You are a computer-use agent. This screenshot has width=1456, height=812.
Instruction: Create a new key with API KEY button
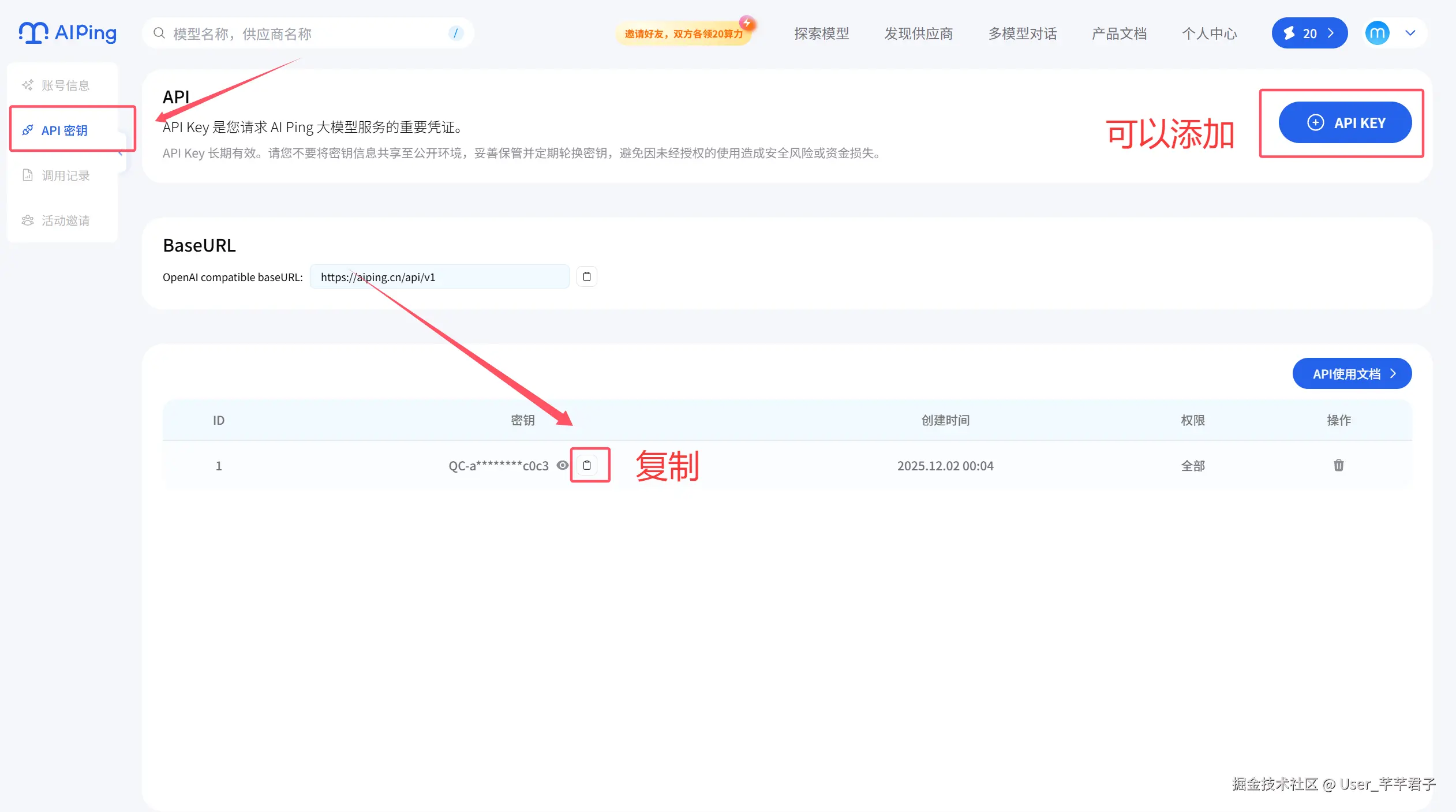[1345, 123]
